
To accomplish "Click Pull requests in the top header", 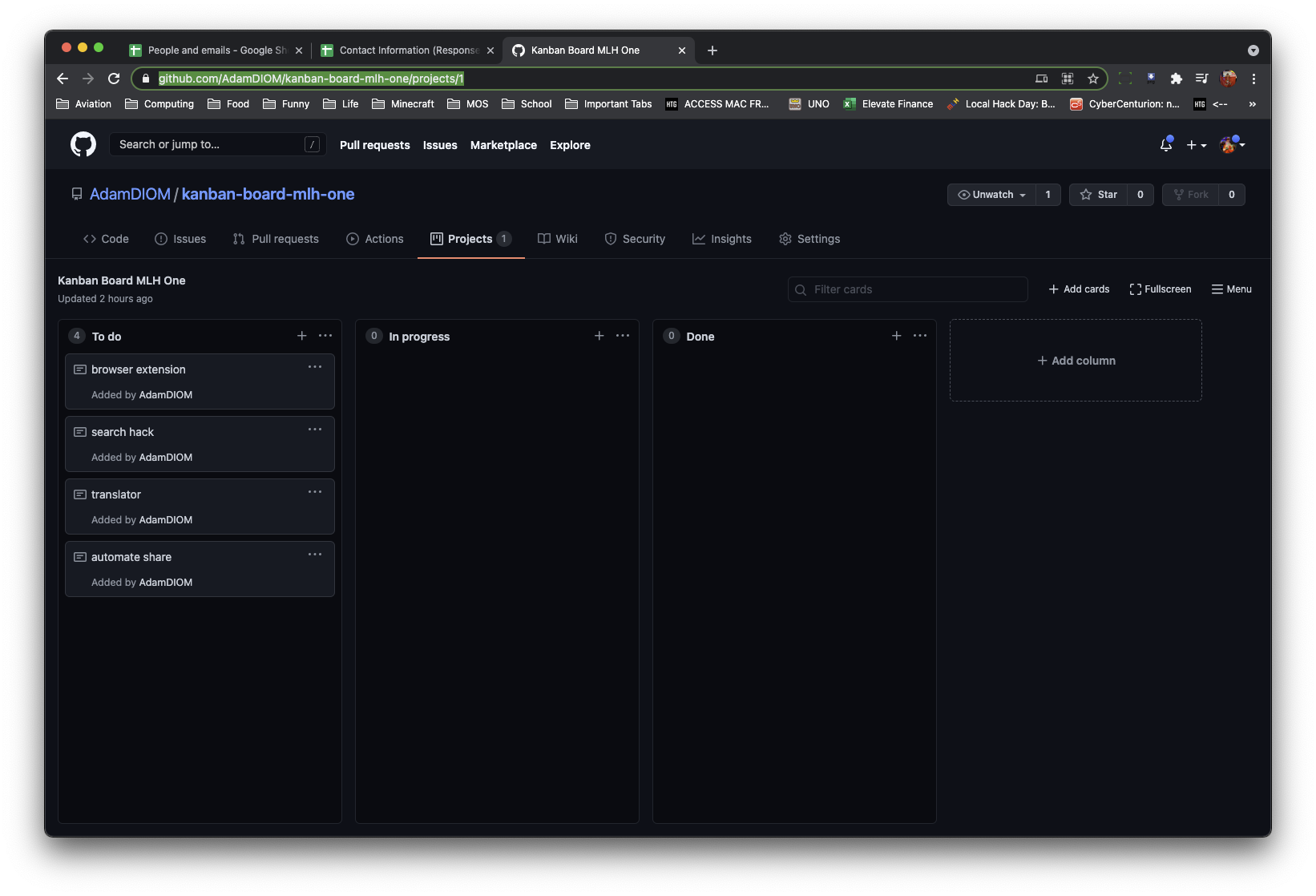I will tap(374, 145).
